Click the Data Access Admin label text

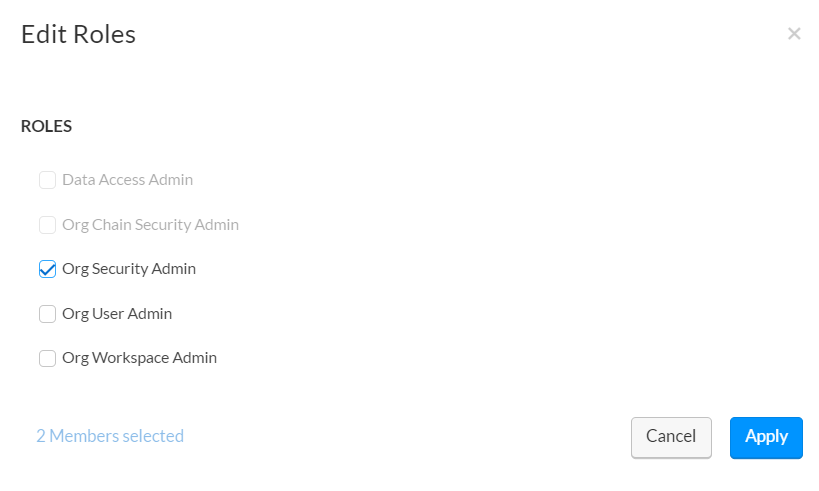[127, 180]
